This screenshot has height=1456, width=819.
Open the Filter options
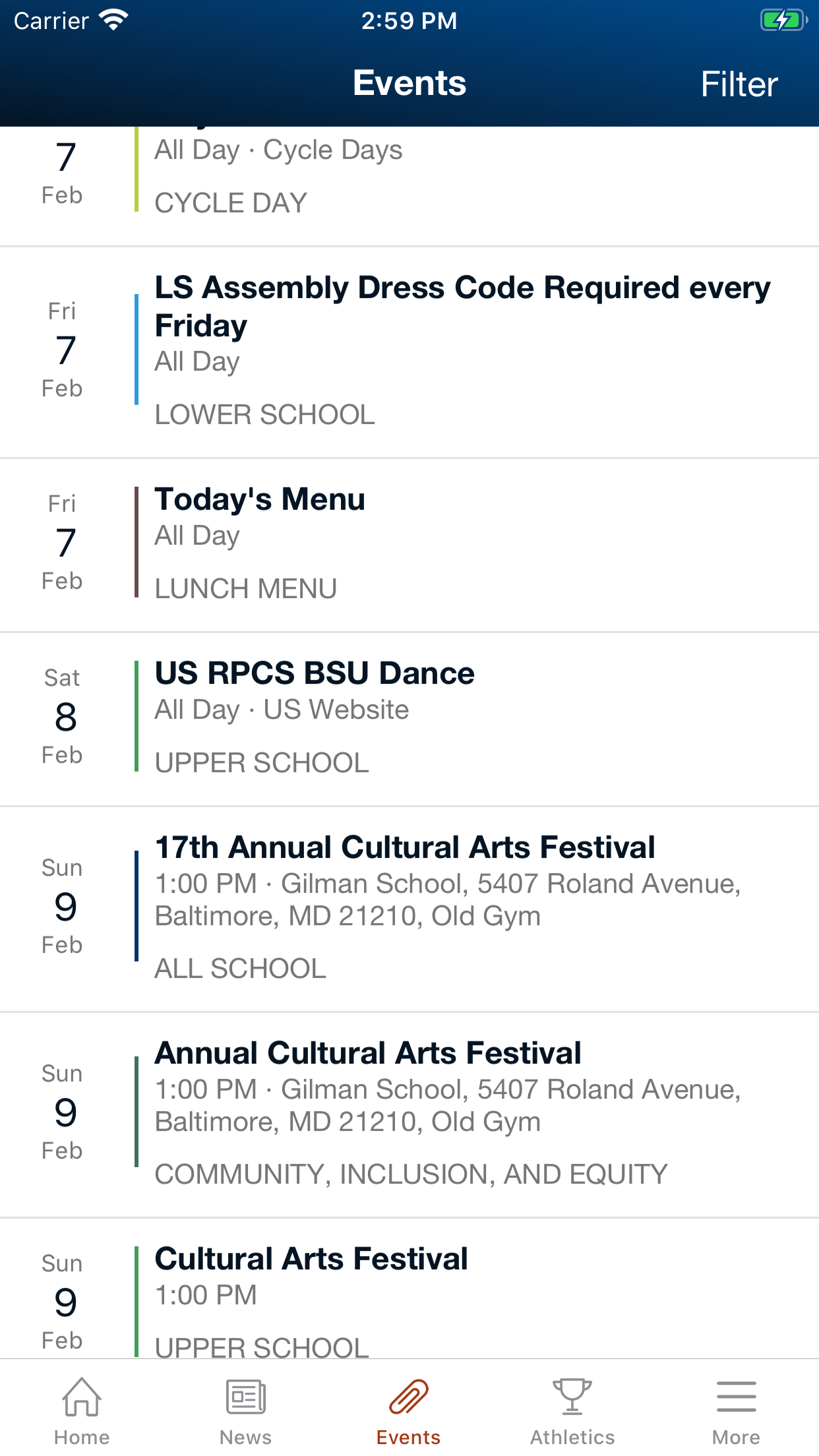pyautogui.click(x=739, y=84)
